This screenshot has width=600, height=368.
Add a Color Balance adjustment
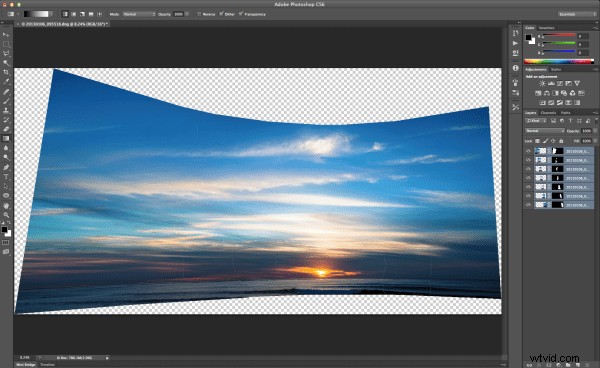point(547,93)
